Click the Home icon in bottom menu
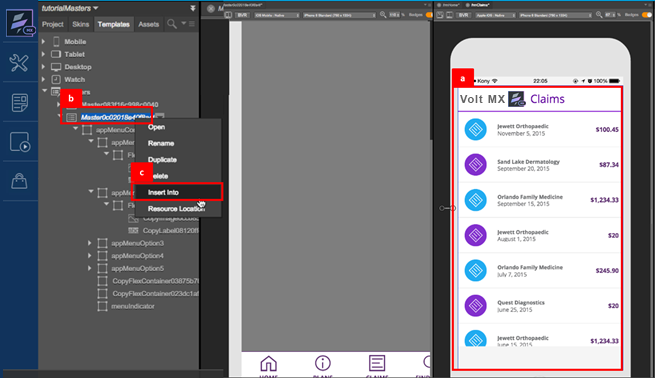This screenshot has width=655, height=378. [x=269, y=364]
